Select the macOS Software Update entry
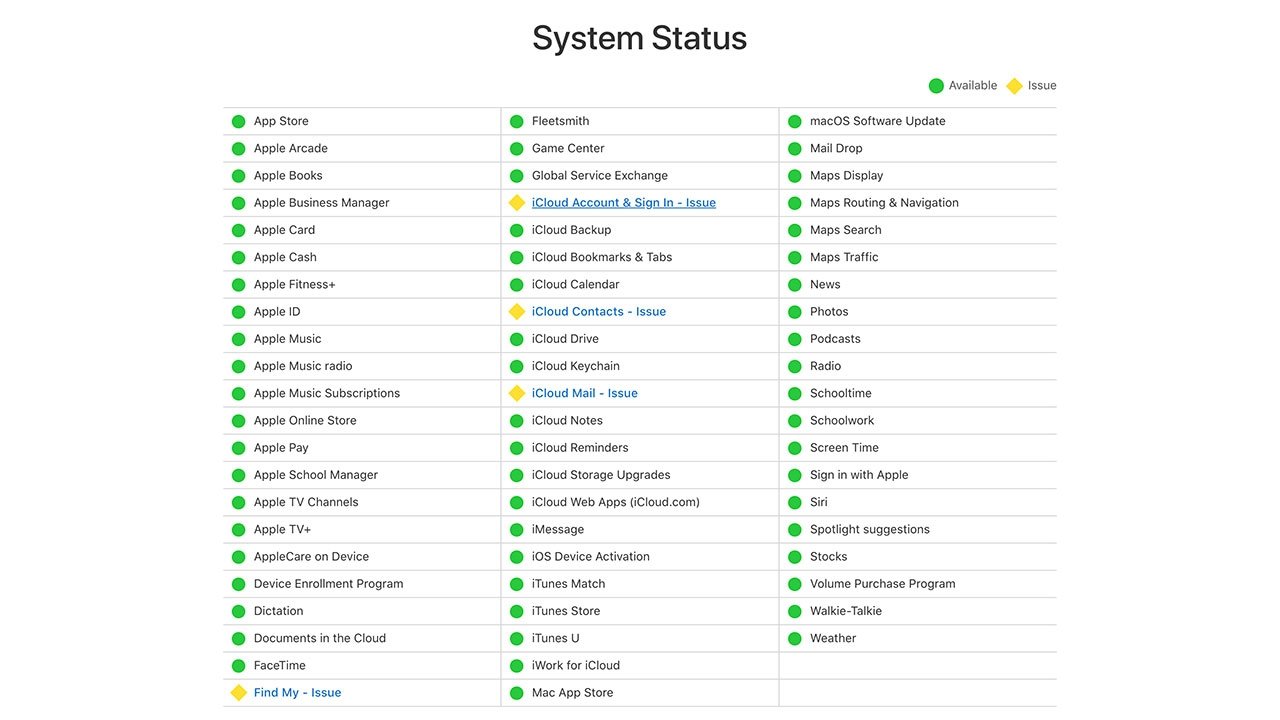Viewport: 1280px width, 720px height. tap(877, 122)
